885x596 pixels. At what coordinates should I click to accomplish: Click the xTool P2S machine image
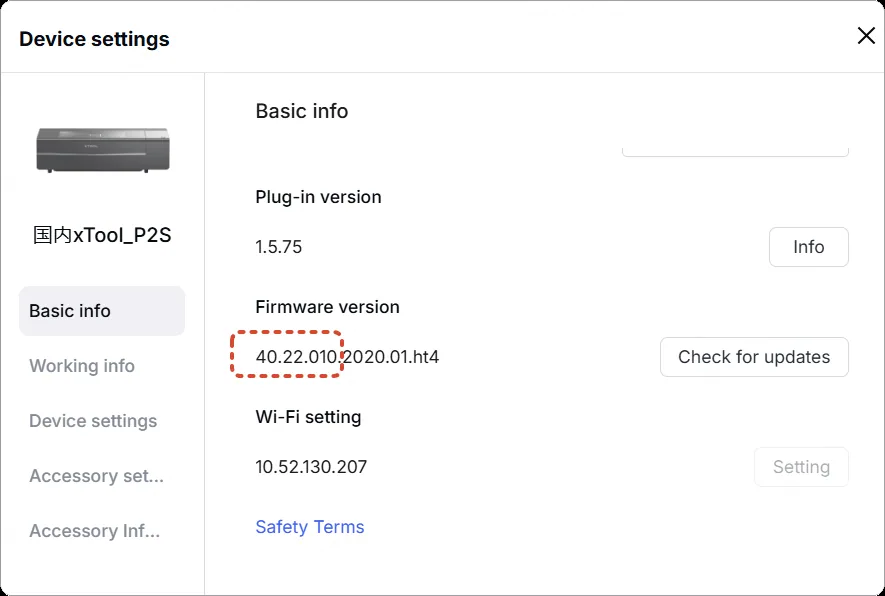click(103, 150)
